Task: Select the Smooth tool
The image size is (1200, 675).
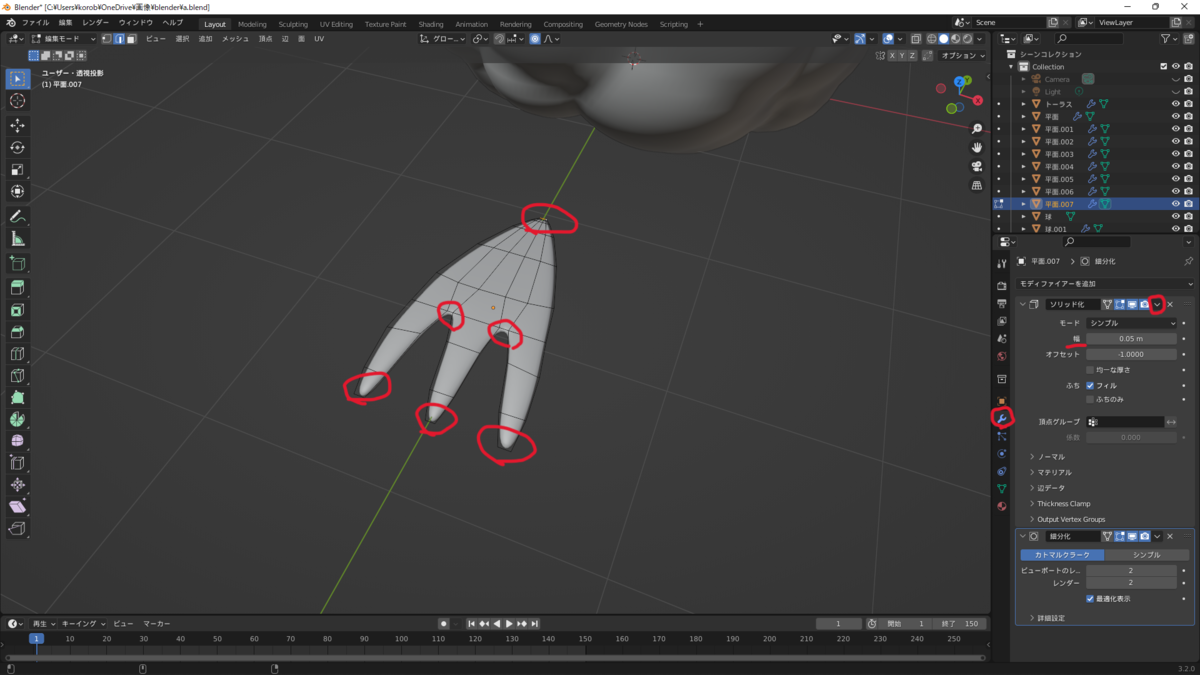Action: tap(17, 441)
